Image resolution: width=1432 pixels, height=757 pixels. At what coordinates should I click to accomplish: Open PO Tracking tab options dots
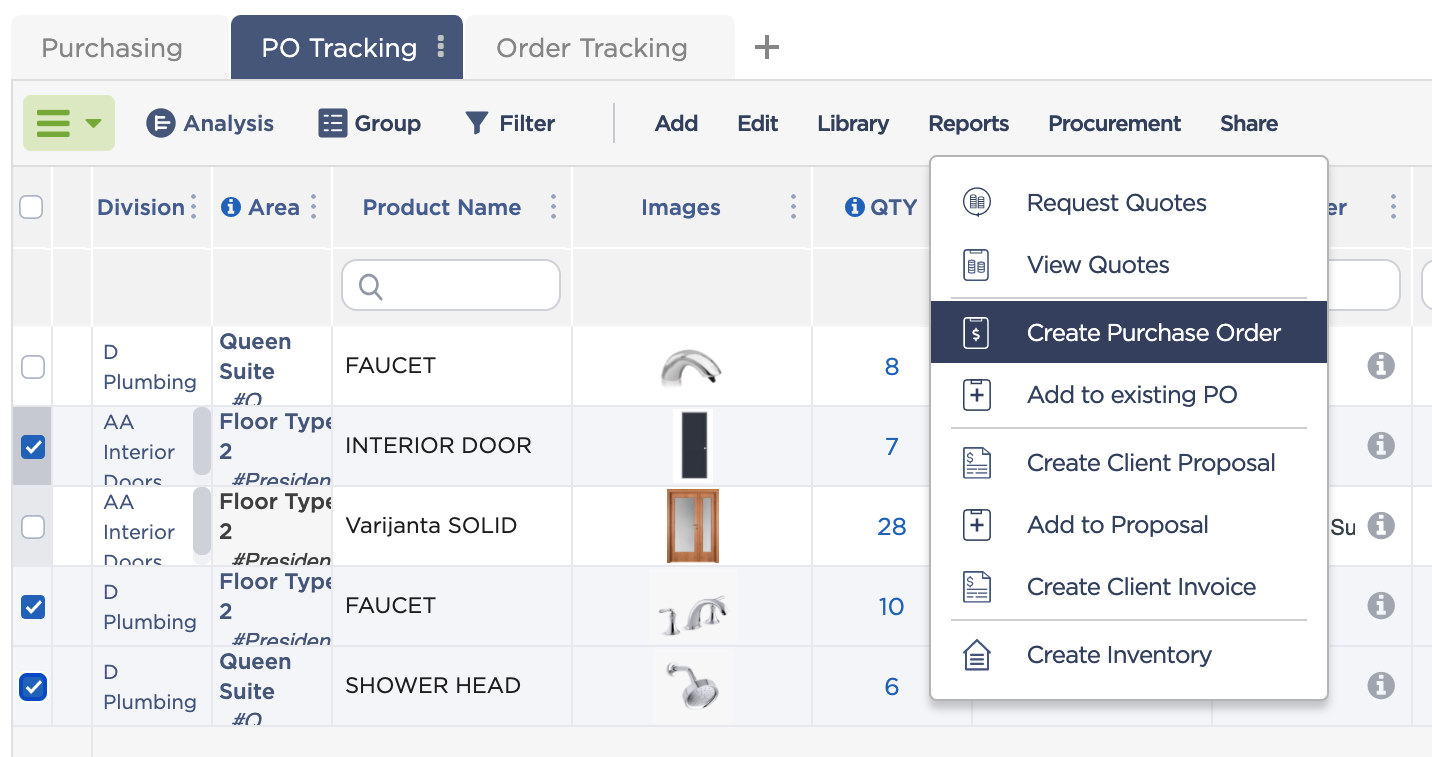click(x=441, y=47)
